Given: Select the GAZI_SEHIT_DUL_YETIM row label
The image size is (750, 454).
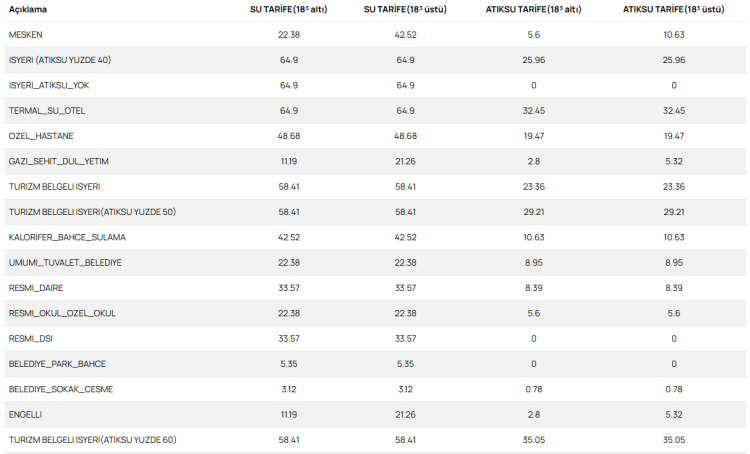Looking at the screenshot, I should click(58, 161).
